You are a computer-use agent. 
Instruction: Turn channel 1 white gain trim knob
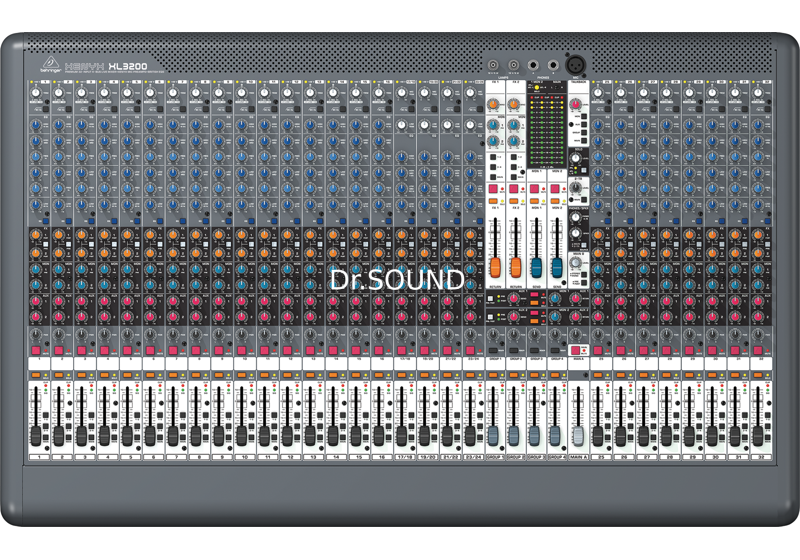(x=36, y=93)
